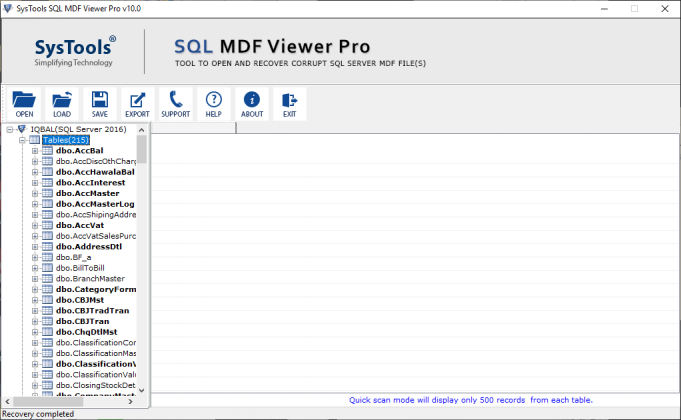Click table icon beside dbo.AccInterest

point(47,183)
